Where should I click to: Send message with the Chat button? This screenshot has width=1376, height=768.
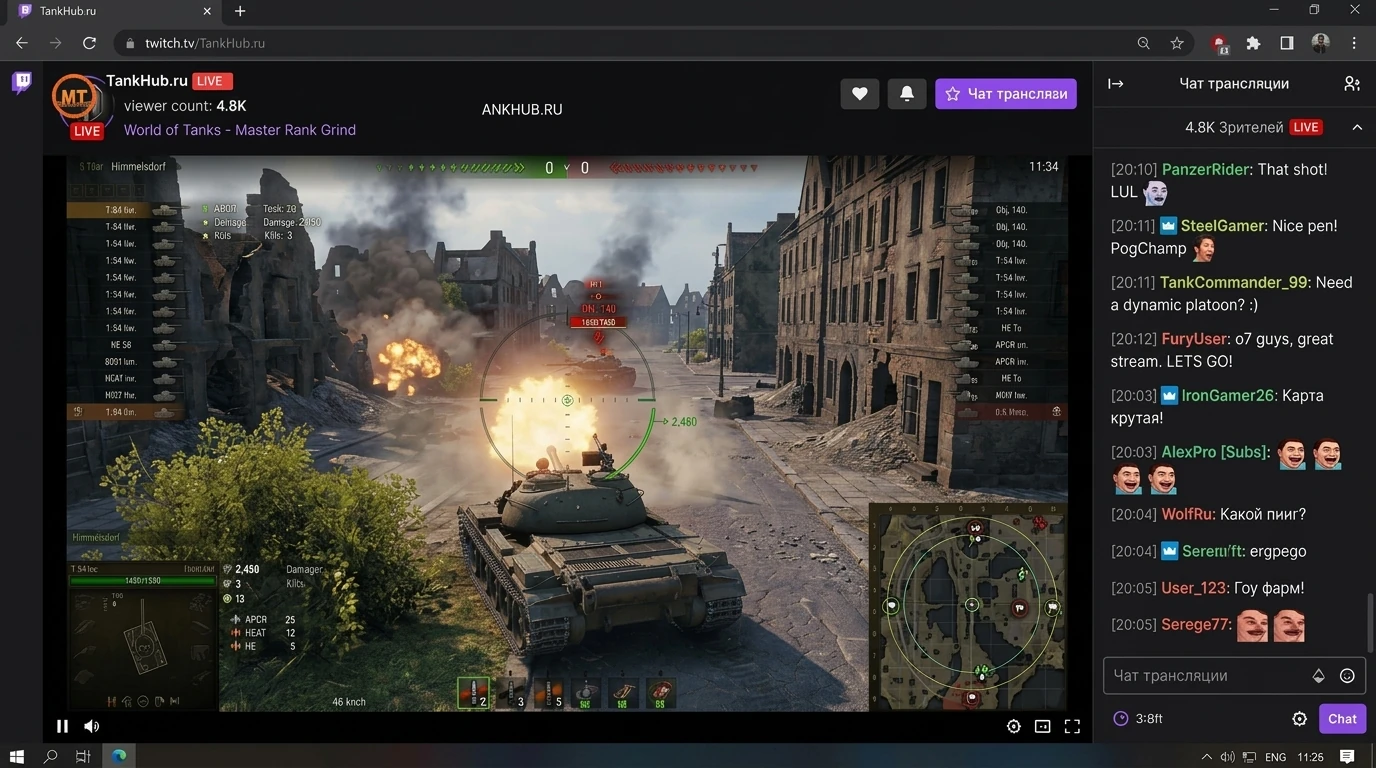pos(1342,719)
